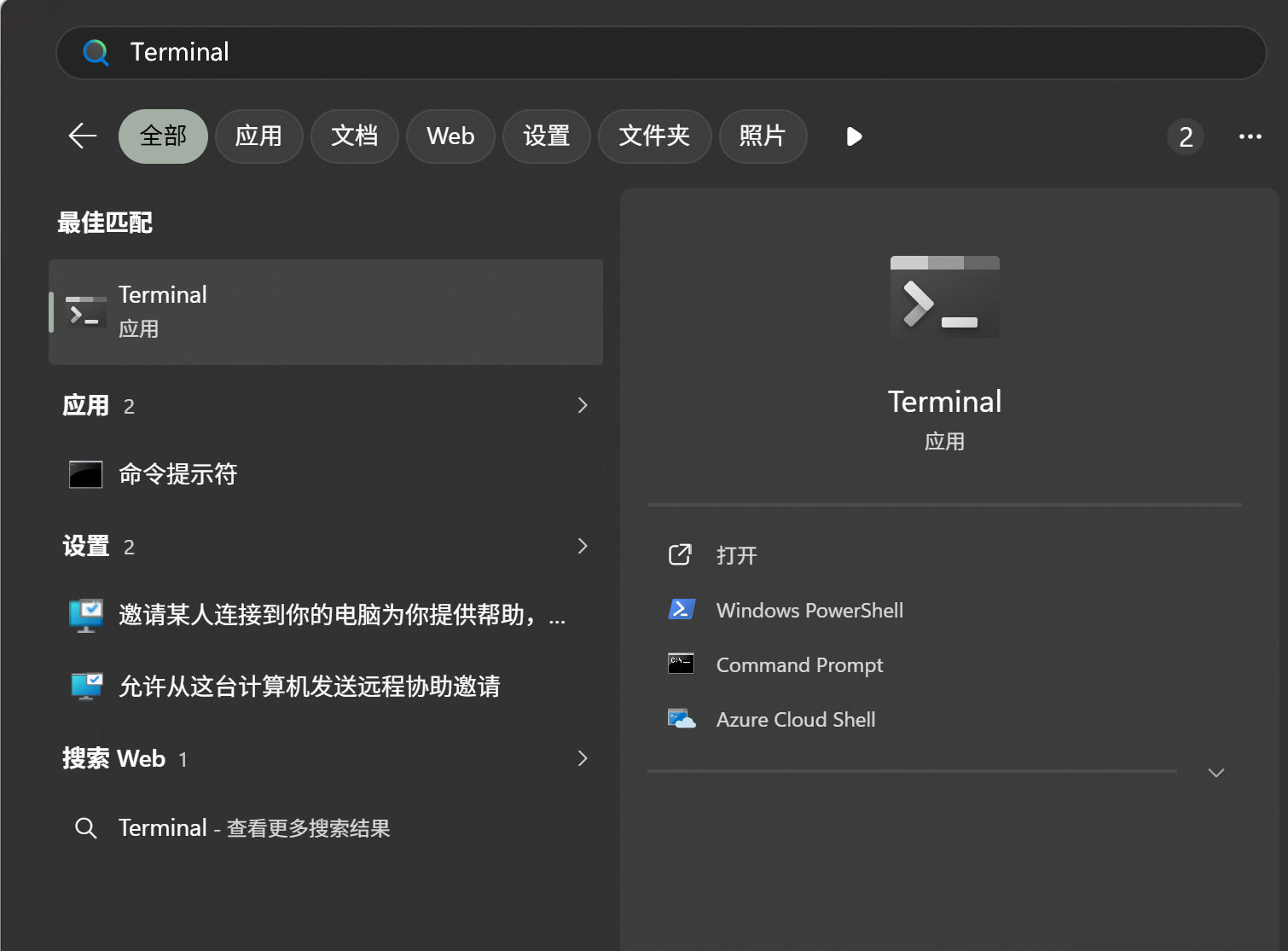Open Terminal - 查看更多搜索结果 web result
Image resolution: width=1288 pixels, height=951 pixels.
326,828
